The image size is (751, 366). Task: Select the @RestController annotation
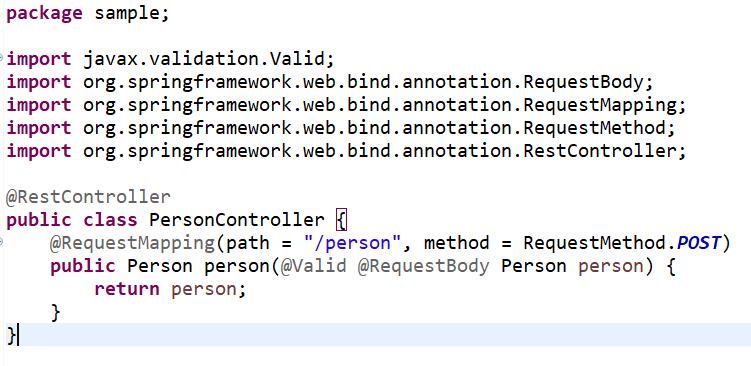(x=88, y=197)
